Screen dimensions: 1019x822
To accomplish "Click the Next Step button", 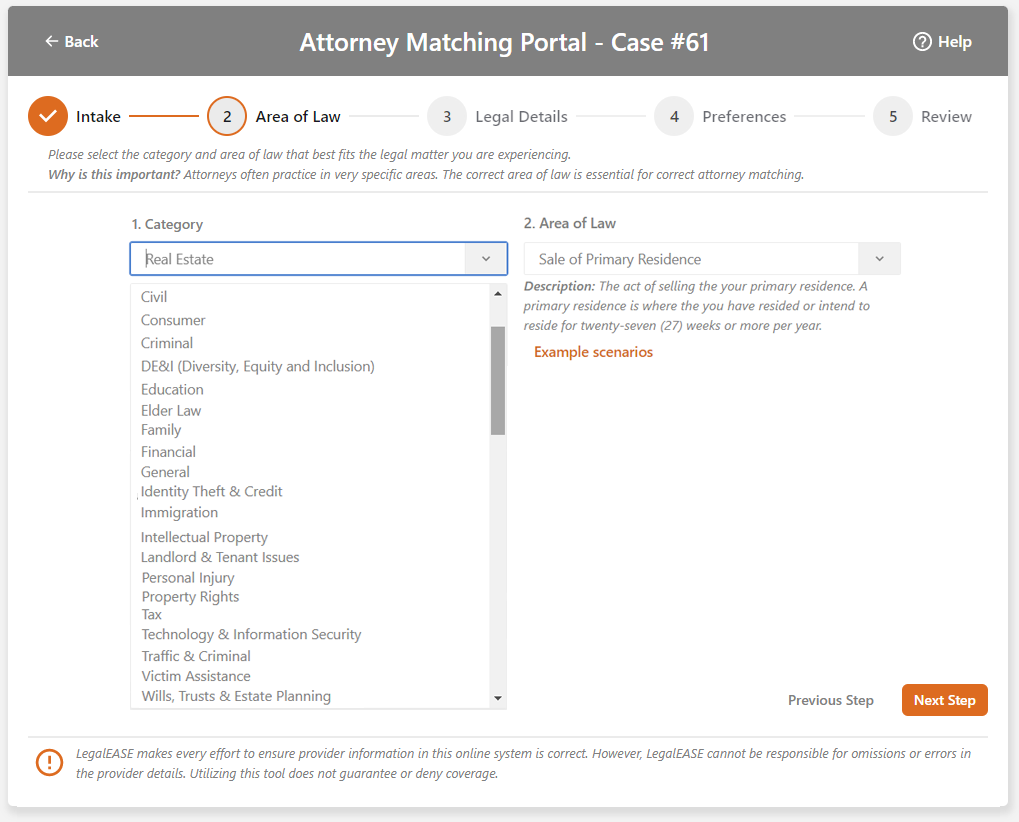I will (x=944, y=700).
